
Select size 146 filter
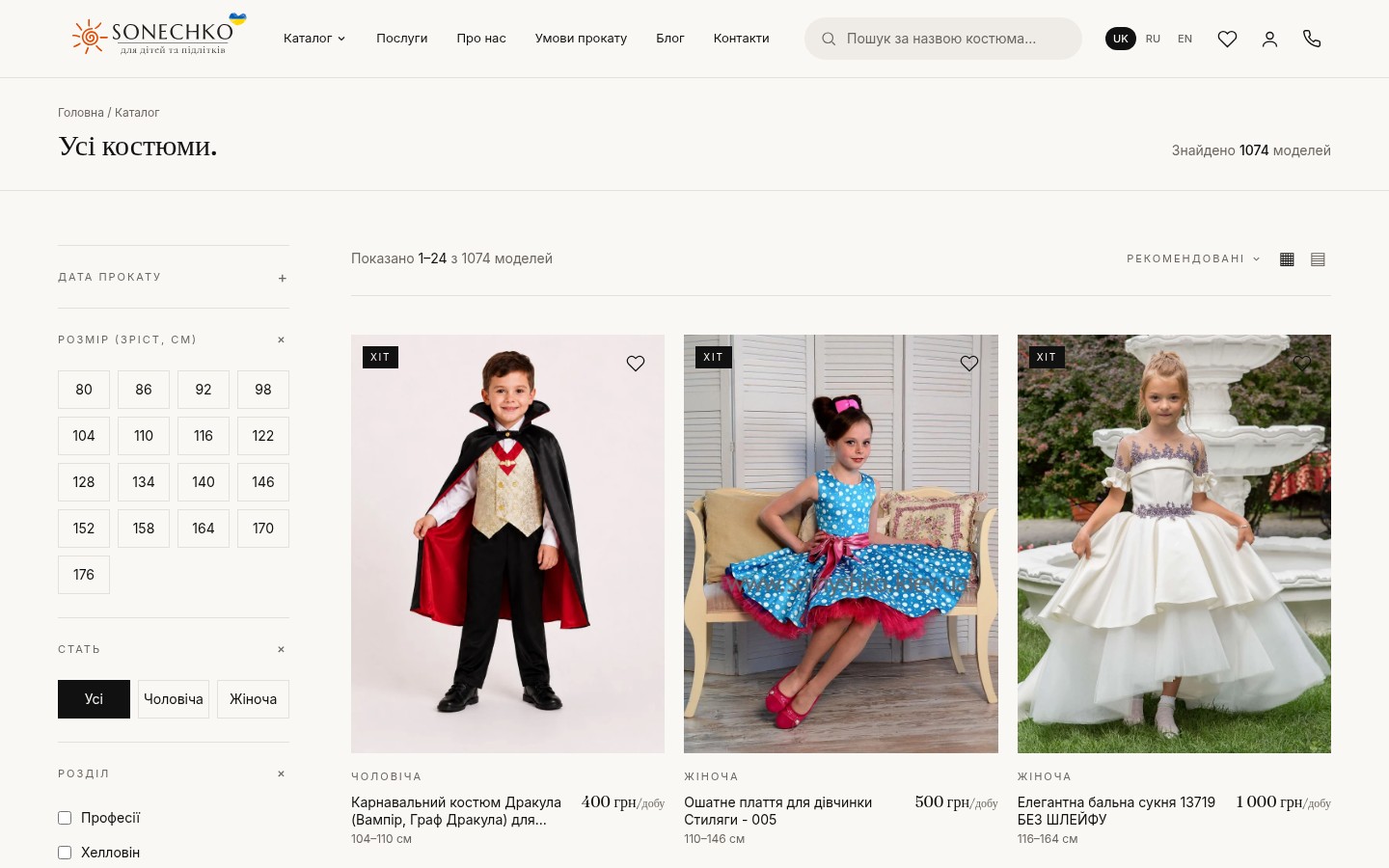tap(263, 482)
